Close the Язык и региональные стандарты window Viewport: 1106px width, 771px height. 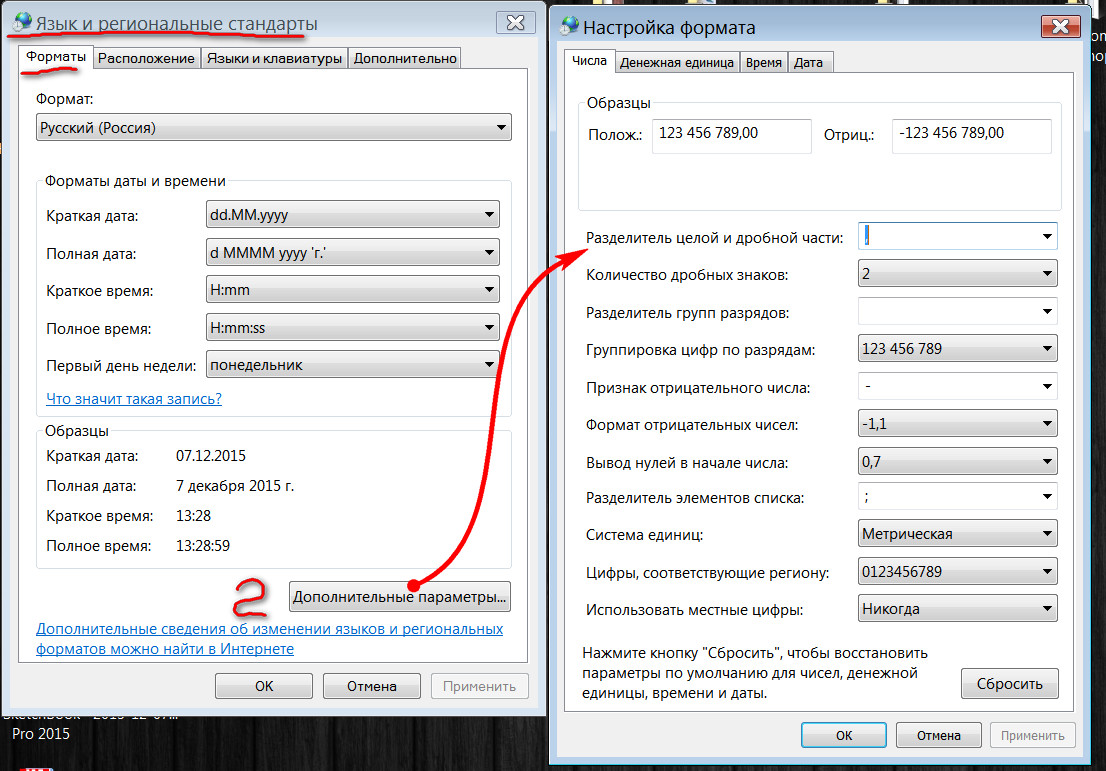516,23
